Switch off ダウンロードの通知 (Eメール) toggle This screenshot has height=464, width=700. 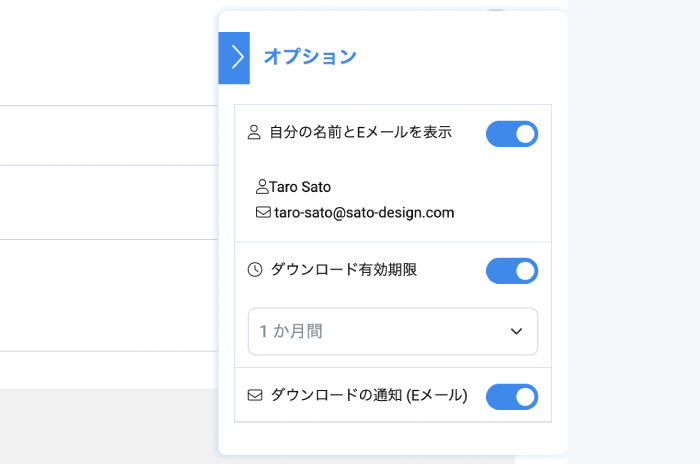pyautogui.click(x=512, y=396)
